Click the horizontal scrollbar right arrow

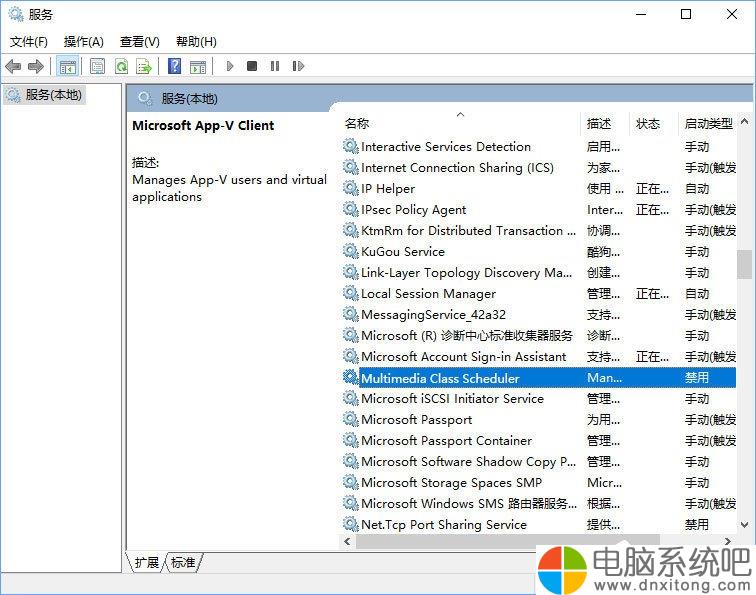coord(728,541)
